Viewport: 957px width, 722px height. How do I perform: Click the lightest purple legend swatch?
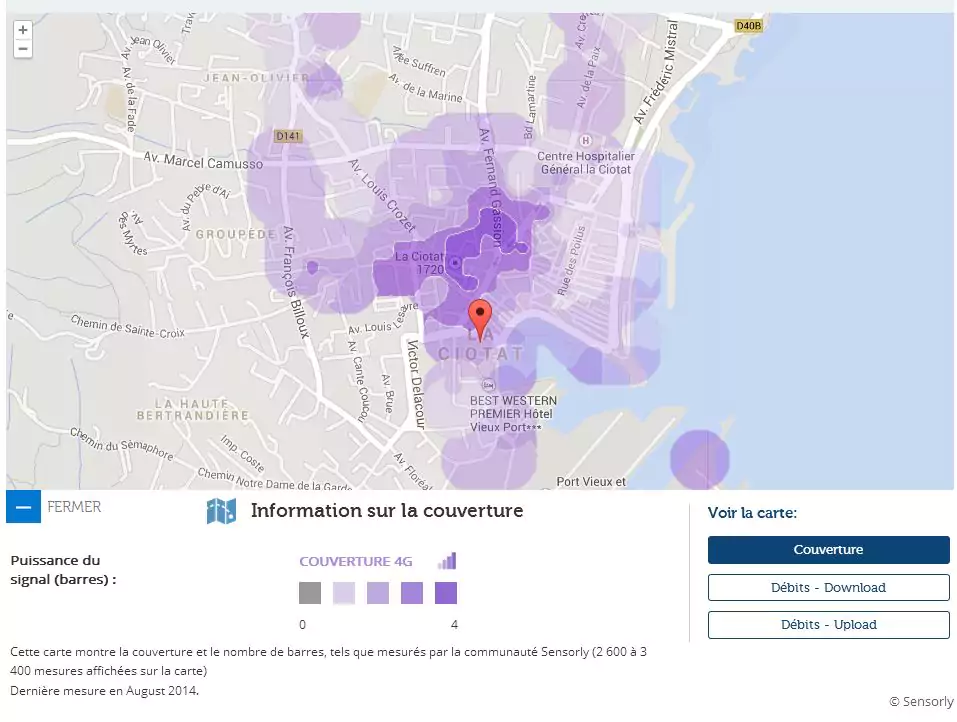[x=344, y=594]
